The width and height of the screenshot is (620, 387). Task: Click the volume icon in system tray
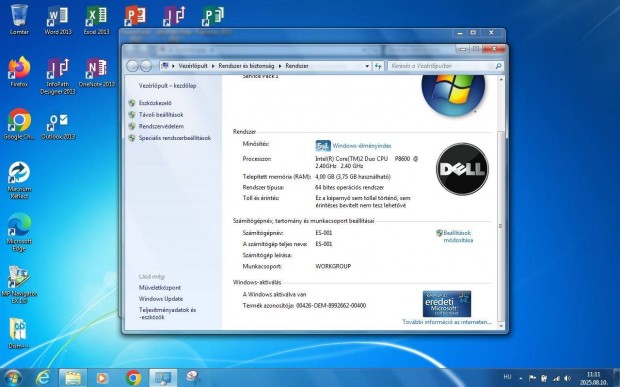(x=567, y=378)
